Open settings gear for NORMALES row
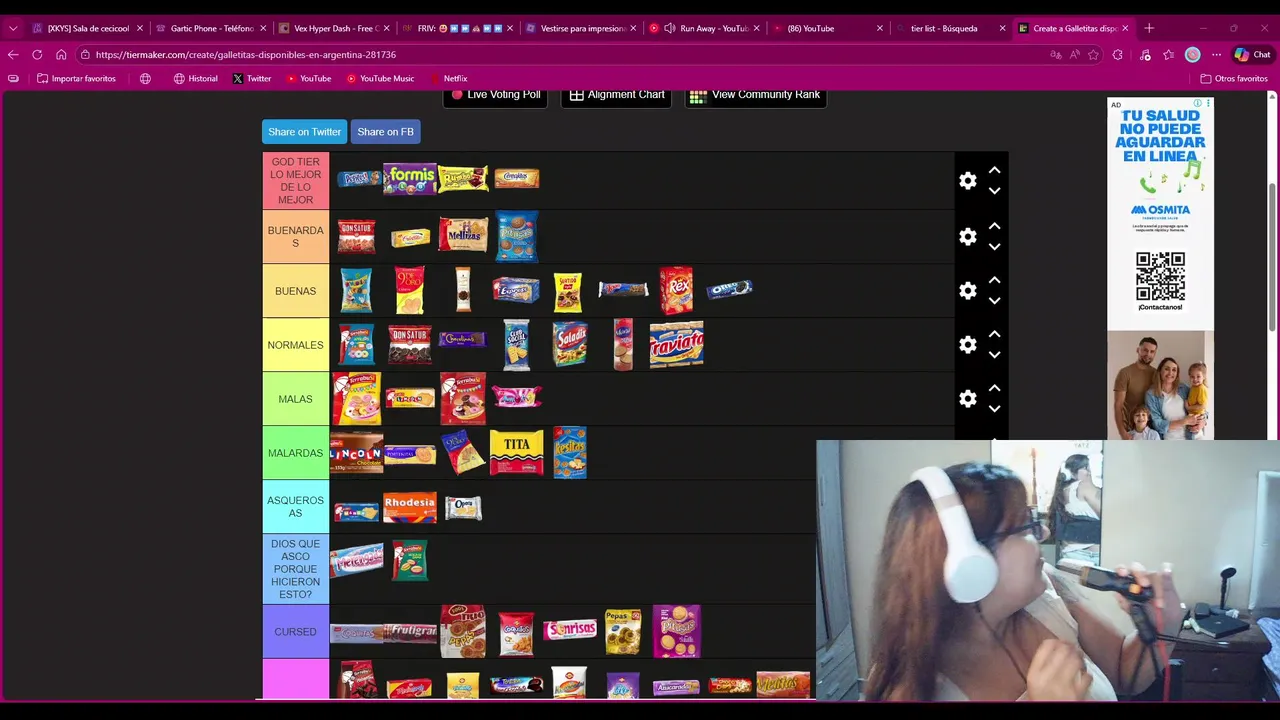 967,345
